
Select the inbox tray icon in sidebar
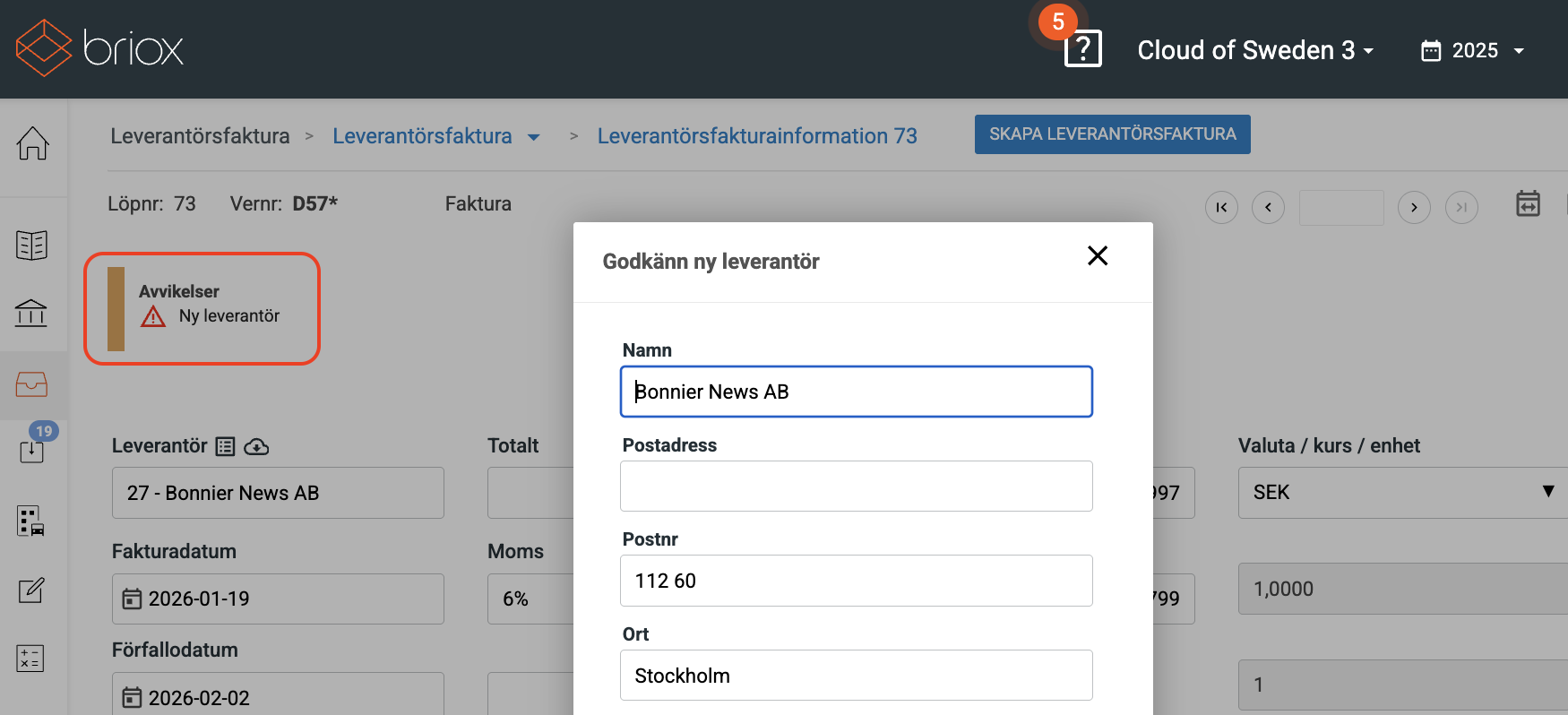[32, 384]
